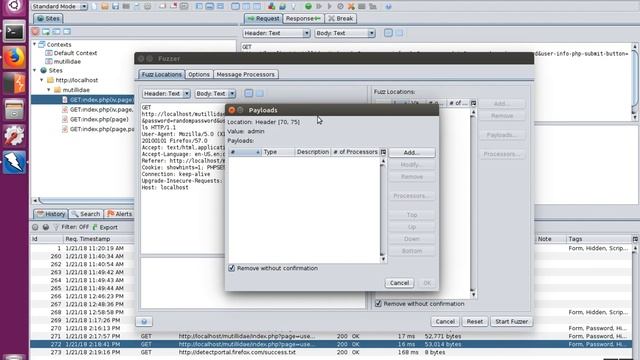The image size is (640, 360).
Task: Click the OWASP ZAP lightning dock icon
Action: click(x=14, y=162)
